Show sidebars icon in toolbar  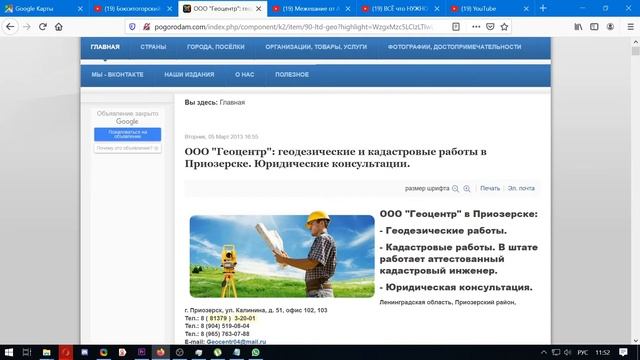594,27
